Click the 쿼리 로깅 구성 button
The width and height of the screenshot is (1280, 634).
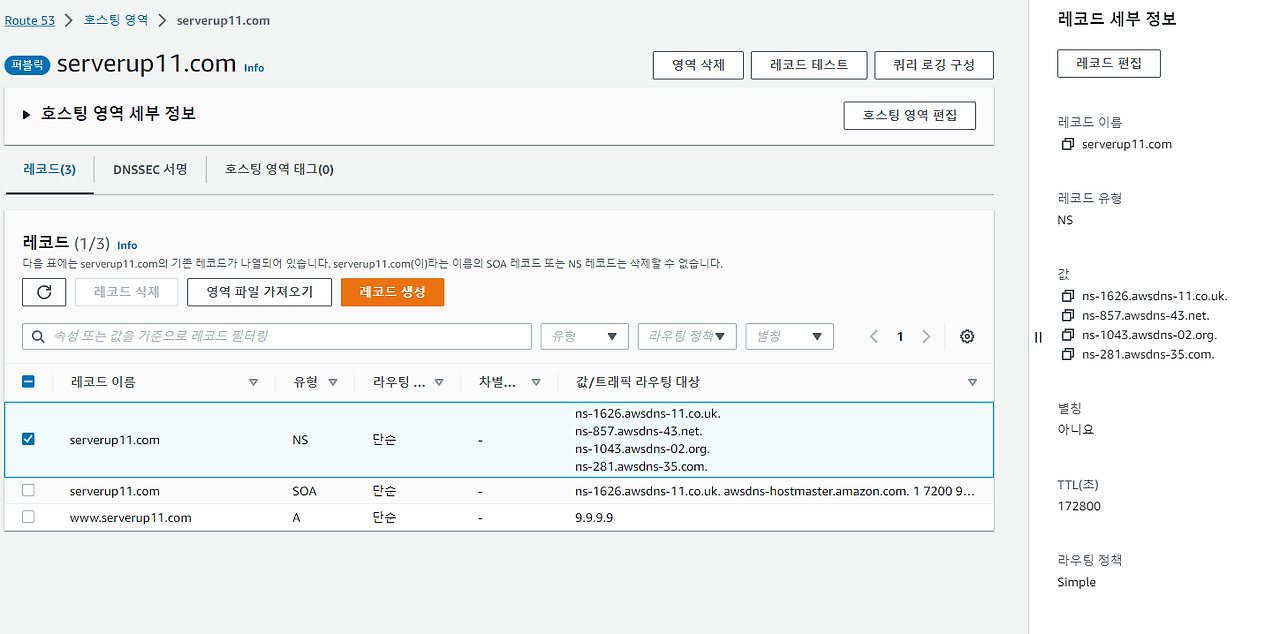[x=934, y=65]
